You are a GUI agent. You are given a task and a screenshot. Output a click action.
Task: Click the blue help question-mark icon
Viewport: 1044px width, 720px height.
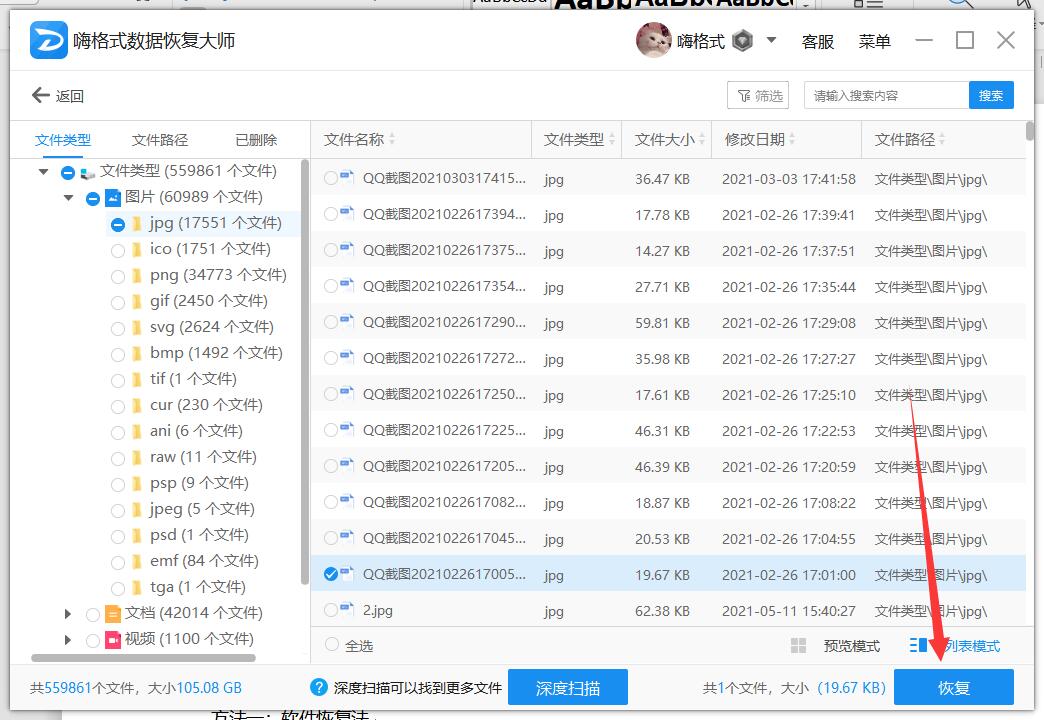tap(319, 687)
